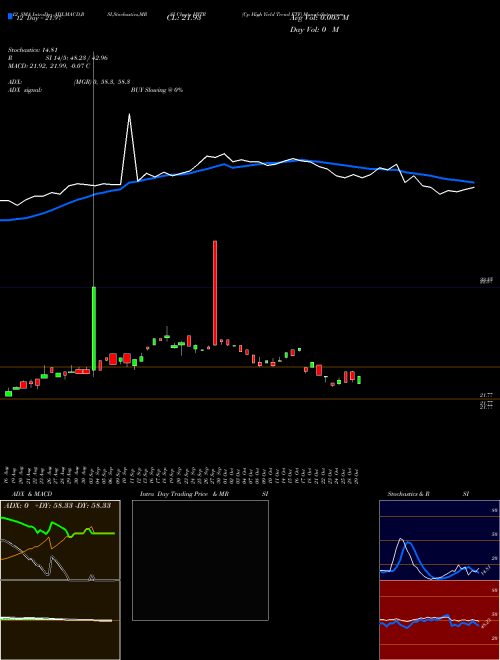The width and height of the screenshot is (500, 660).
Task: Click the 'MACD: 21.92, 21.99, -0.07 C' readout
Action: pyautogui.click(x=49, y=66)
